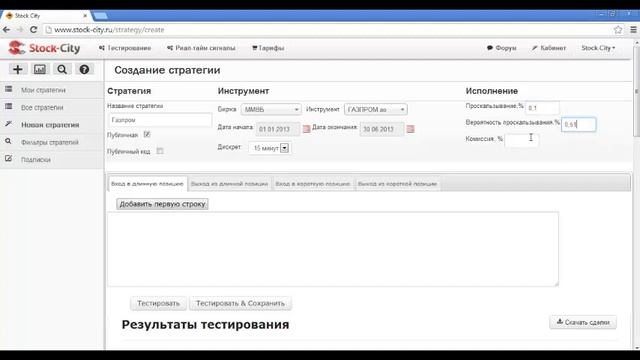Image resolution: width=640 pixels, height=360 pixels.
Task: Open the Дискрет 15 минут dropdown
Action: click(269, 148)
